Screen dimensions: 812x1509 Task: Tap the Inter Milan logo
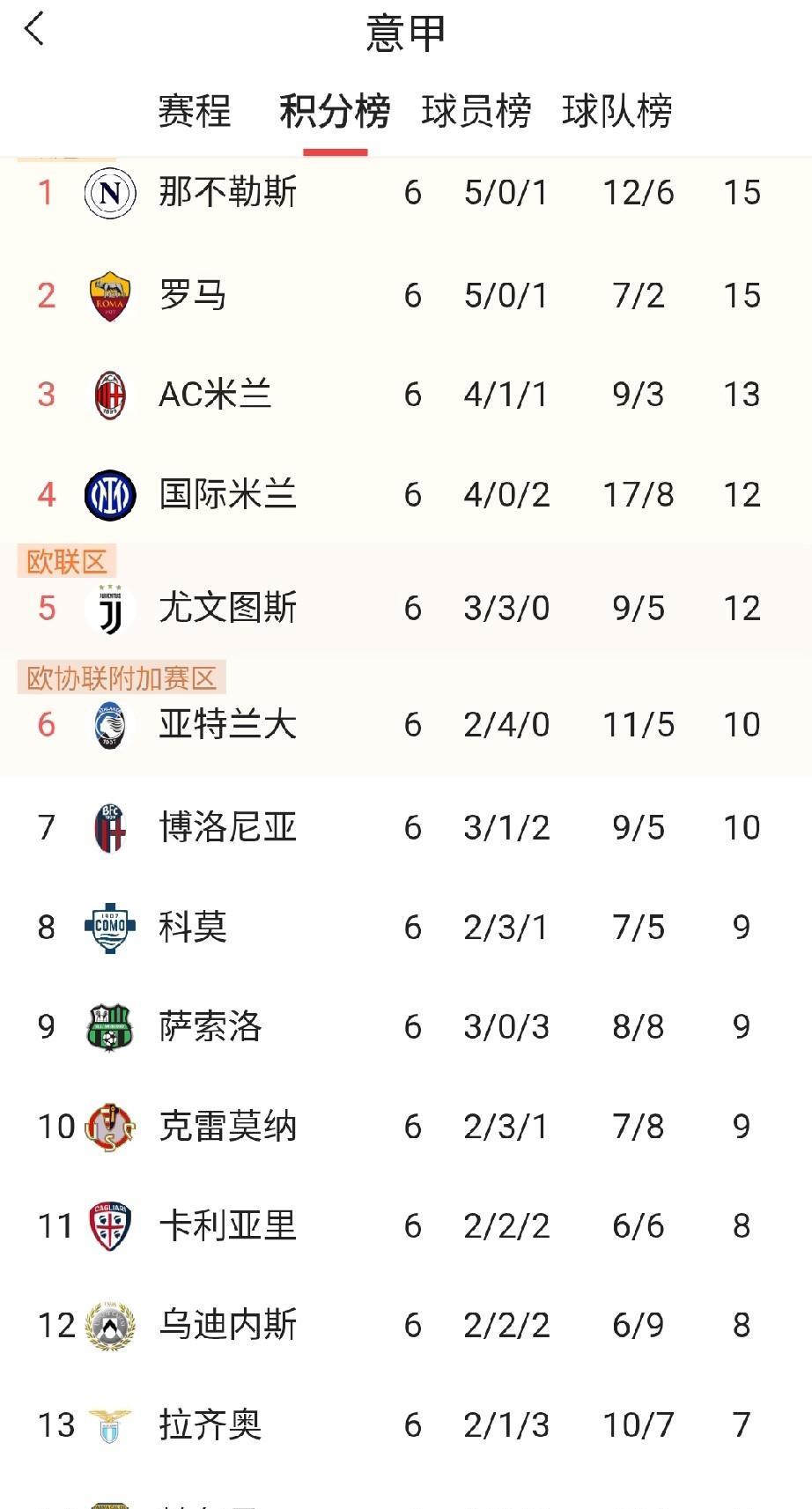click(x=110, y=495)
